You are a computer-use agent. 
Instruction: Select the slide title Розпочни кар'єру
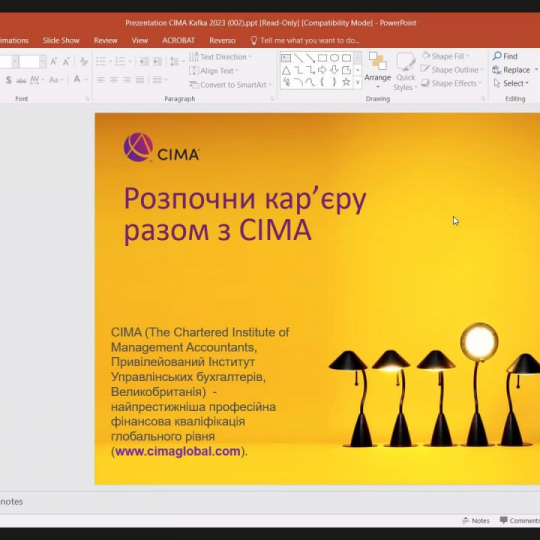[245, 215]
